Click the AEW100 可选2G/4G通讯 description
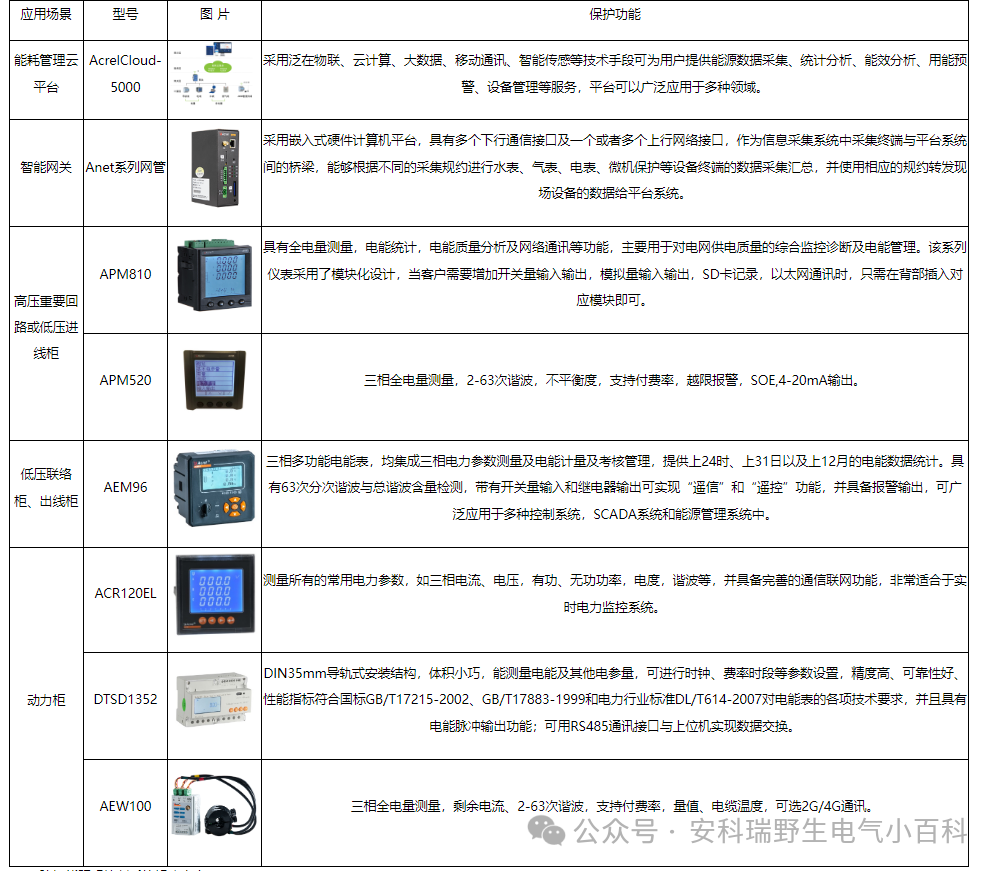999x871 pixels. (x=614, y=807)
